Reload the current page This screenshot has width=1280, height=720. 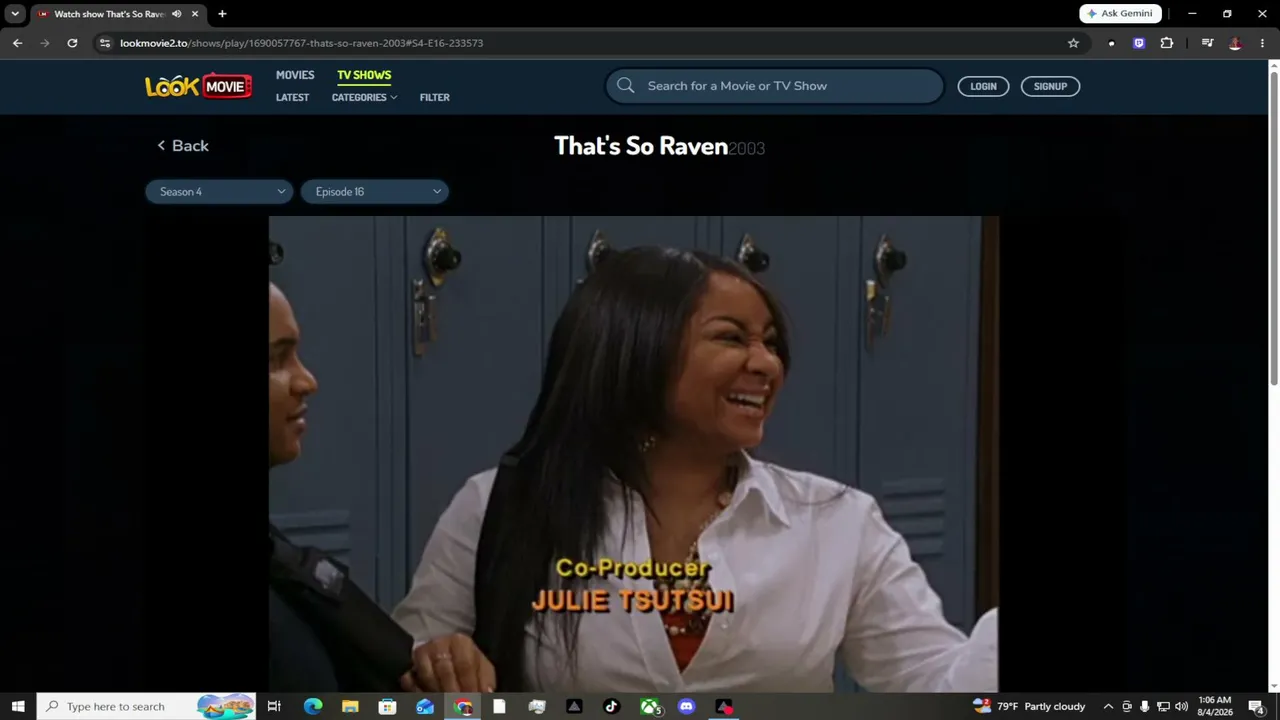click(x=72, y=43)
